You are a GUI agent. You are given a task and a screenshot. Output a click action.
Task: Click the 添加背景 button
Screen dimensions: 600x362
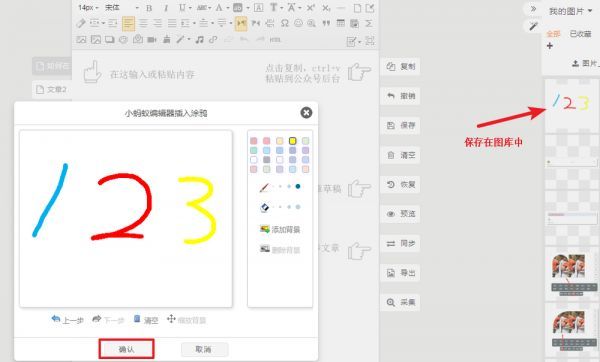(x=280, y=229)
